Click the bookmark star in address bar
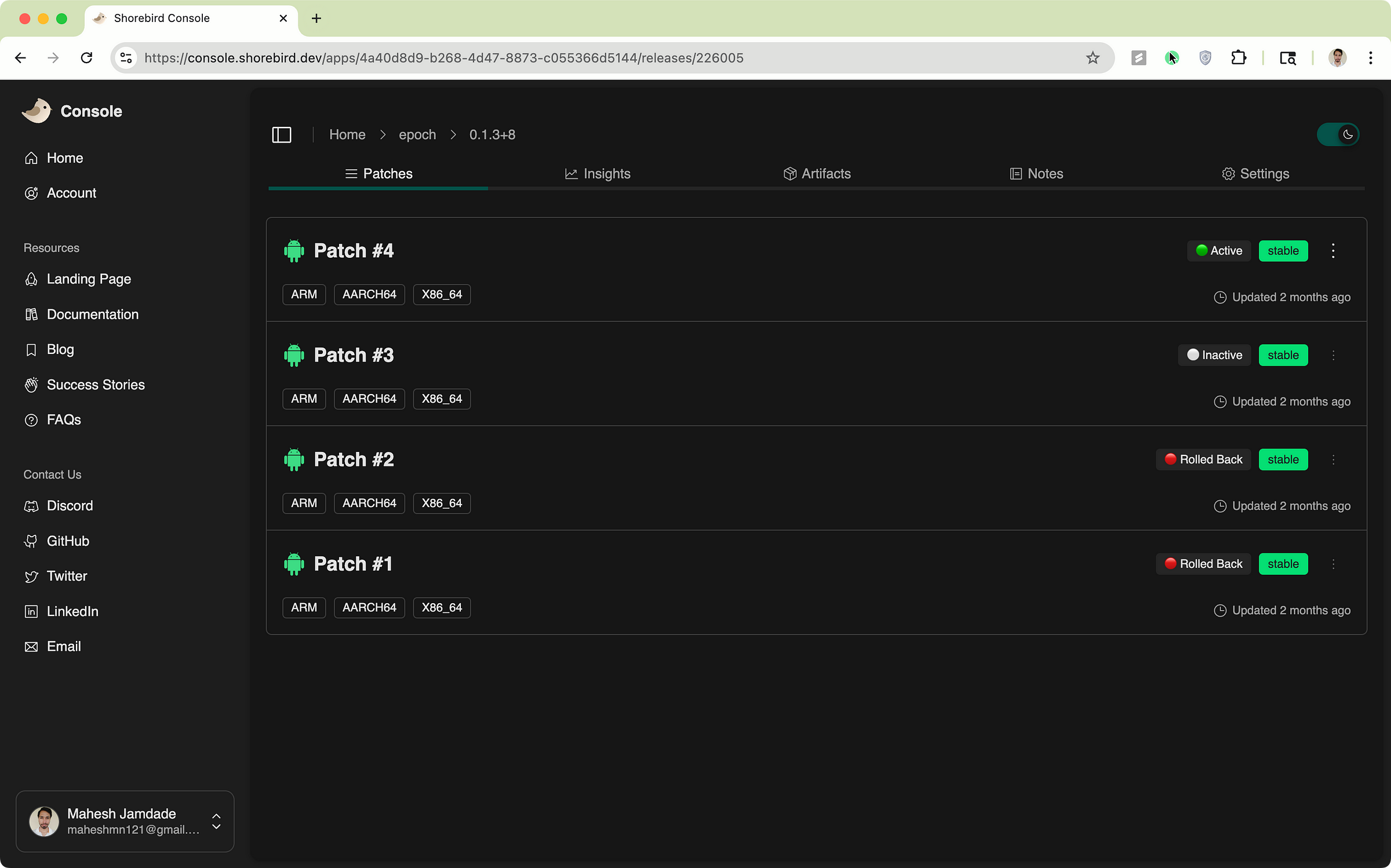The width and height of the screenshot is (1391, 868). (1093, 58)
